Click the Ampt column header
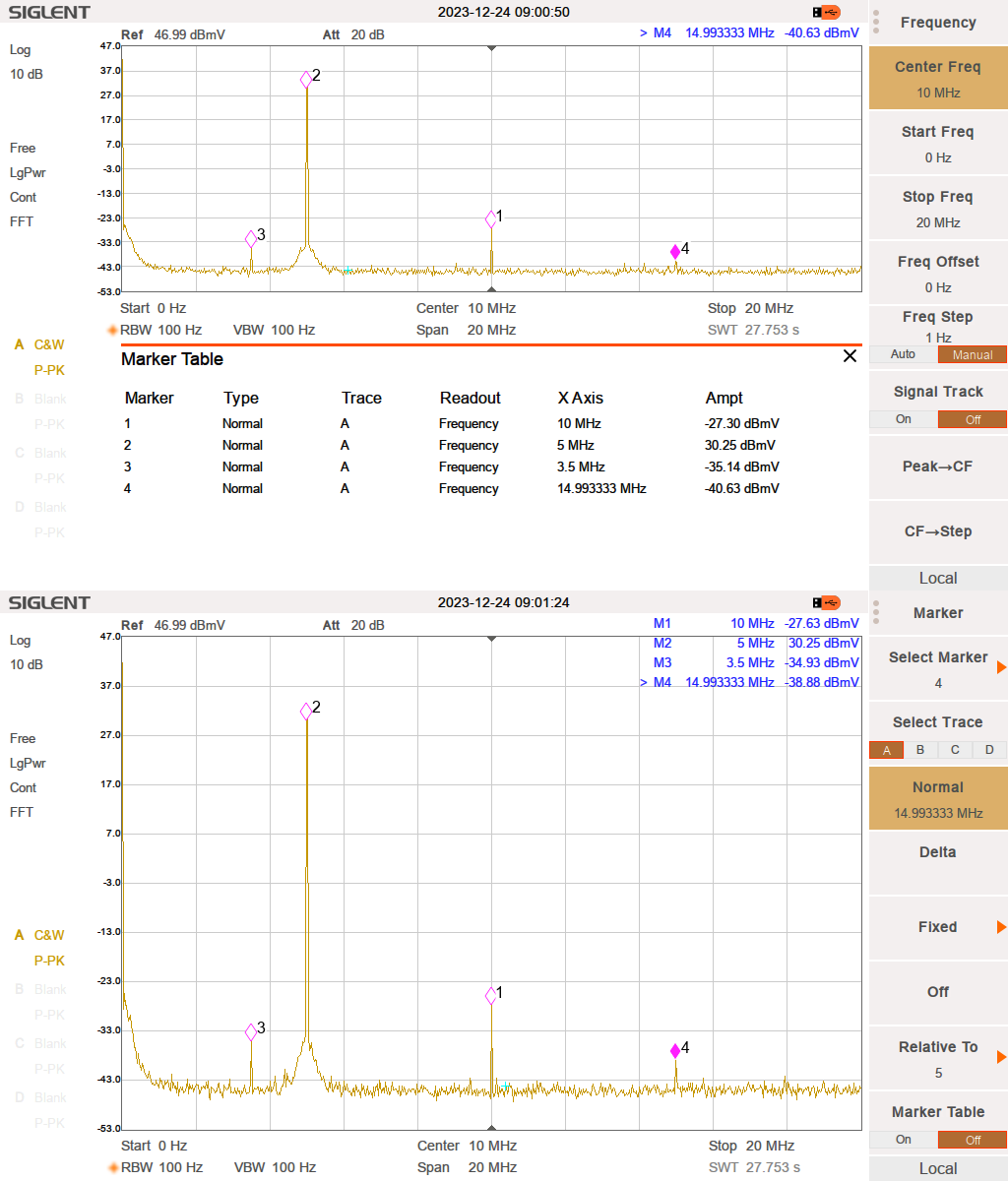1008x1181 pixels. (x=724, y=398)
